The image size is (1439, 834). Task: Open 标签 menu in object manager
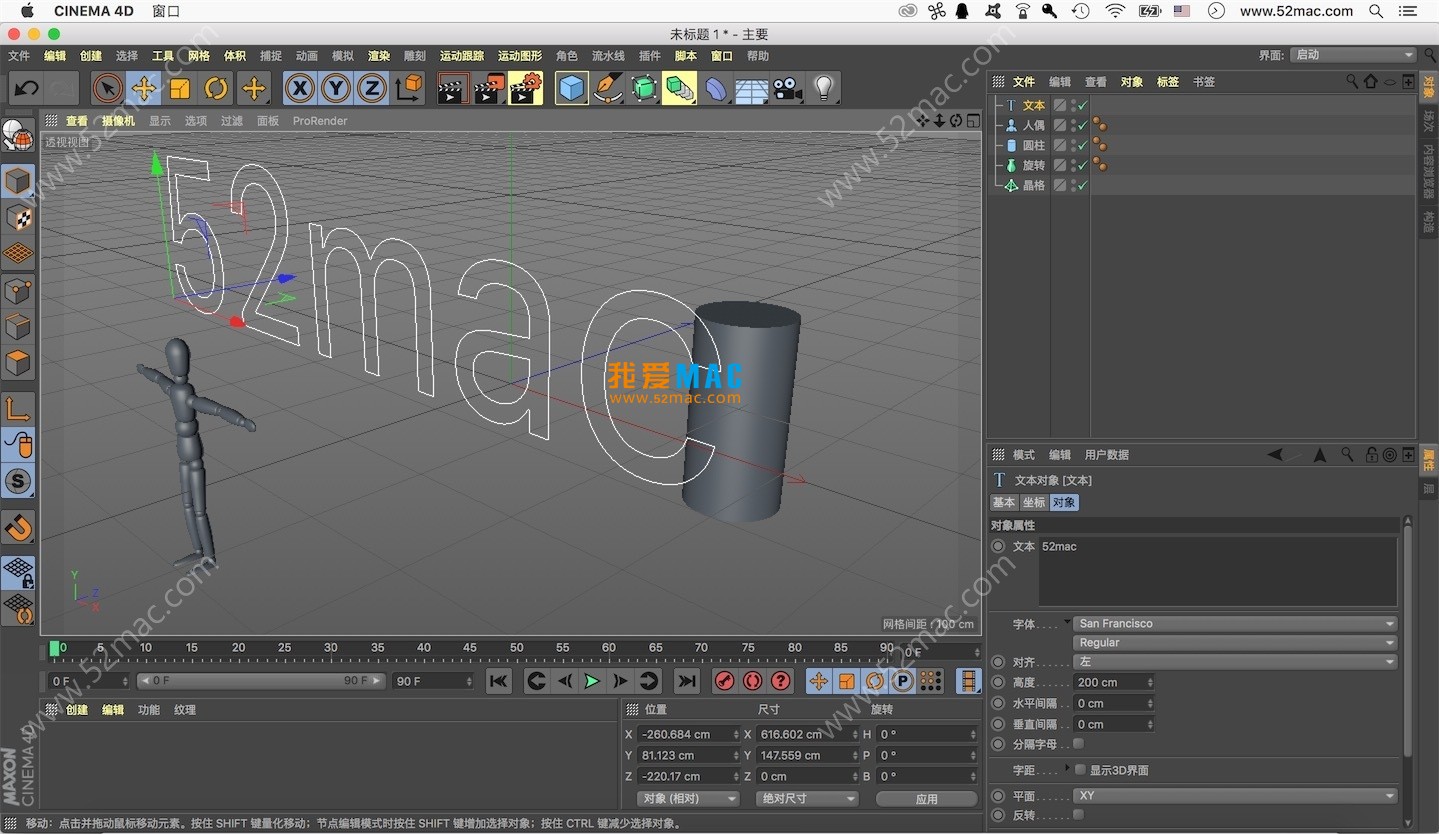click(x=1167, y=82)
